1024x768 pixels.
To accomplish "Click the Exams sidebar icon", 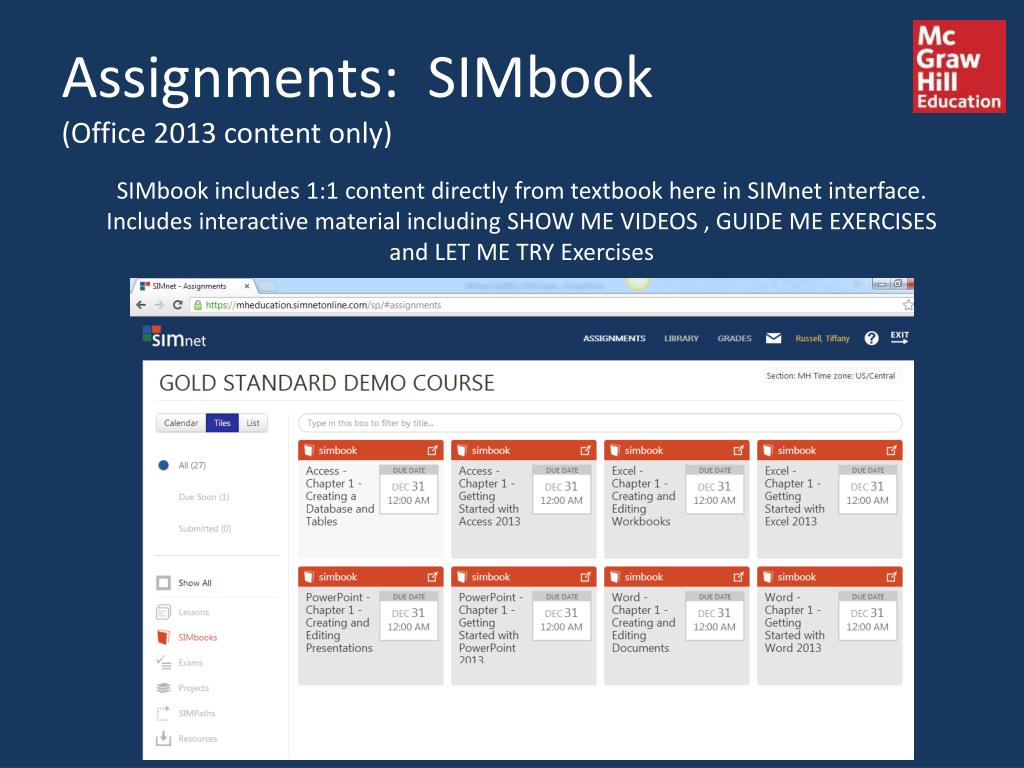I will 163,662.
